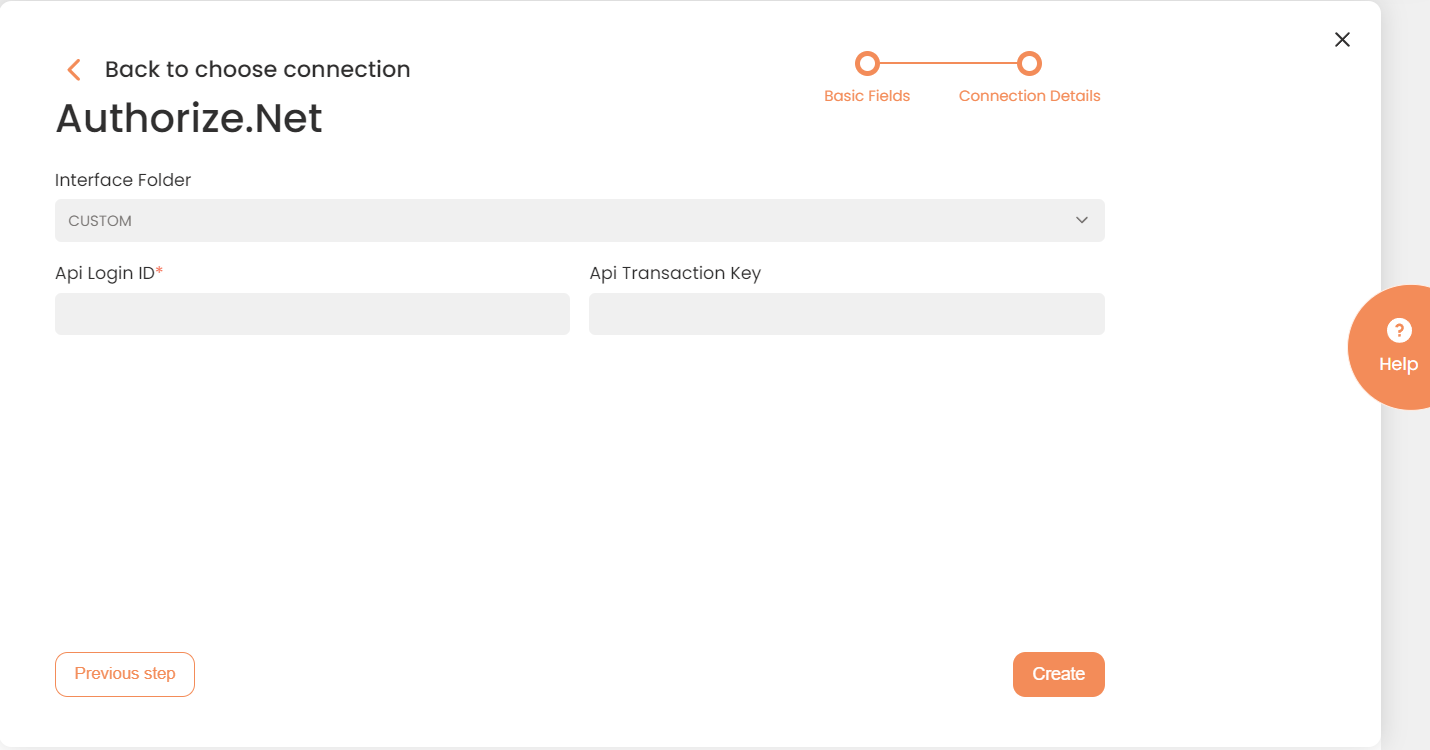
Task: Click the Interface Folder label
Action: click(x=123, y=180)
